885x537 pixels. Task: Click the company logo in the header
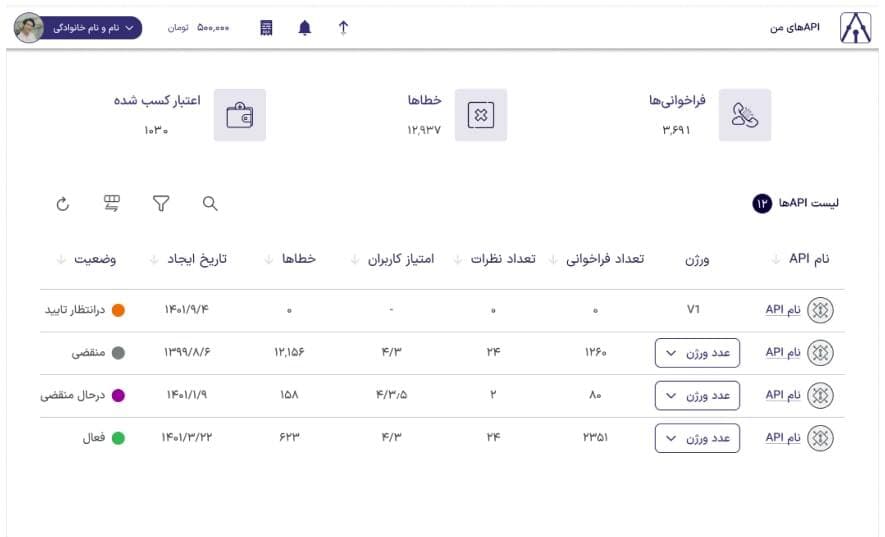coord(855,28)
